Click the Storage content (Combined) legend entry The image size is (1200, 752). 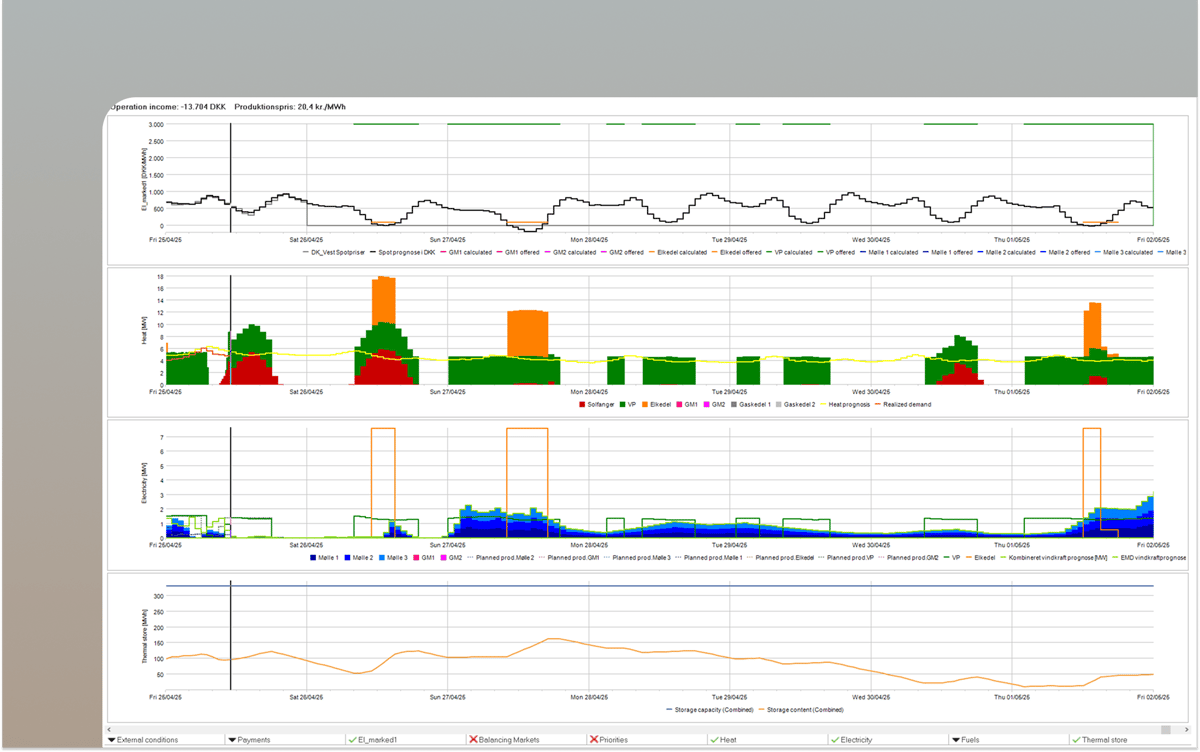pyautogui.click(x=801, y=709)
